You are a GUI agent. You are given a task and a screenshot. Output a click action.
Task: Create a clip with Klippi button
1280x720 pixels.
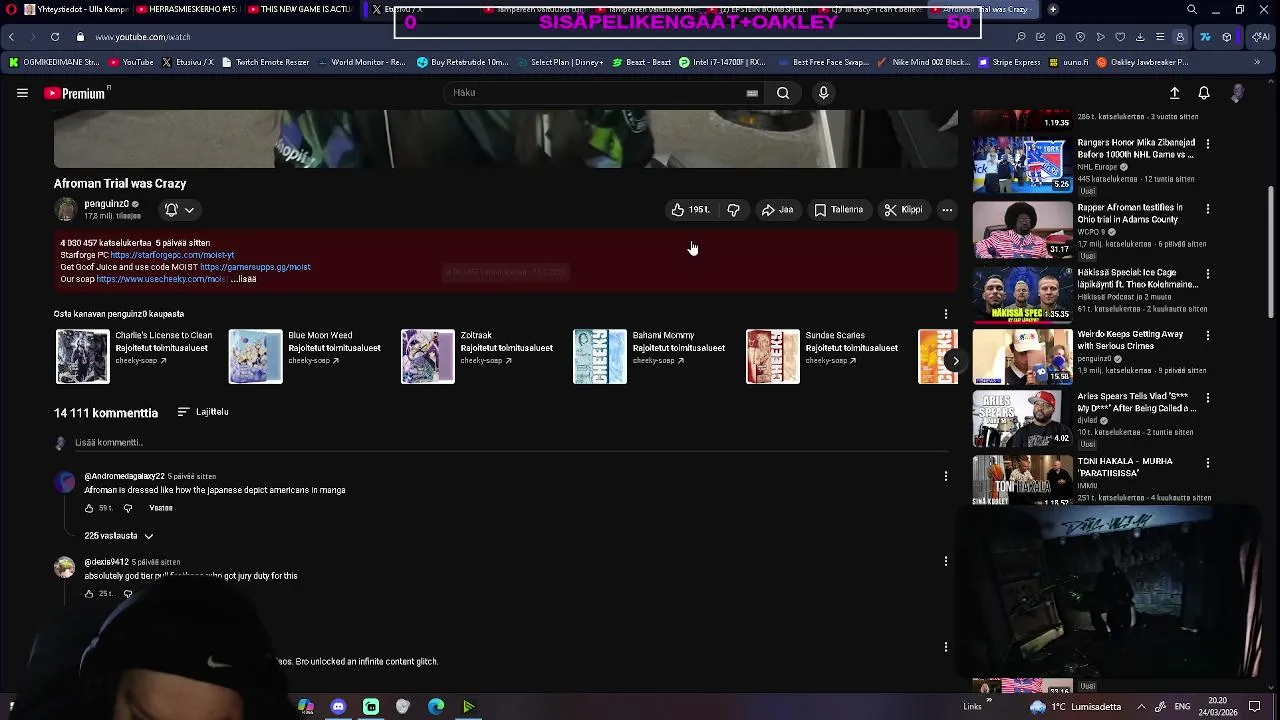tap(903, 210)
